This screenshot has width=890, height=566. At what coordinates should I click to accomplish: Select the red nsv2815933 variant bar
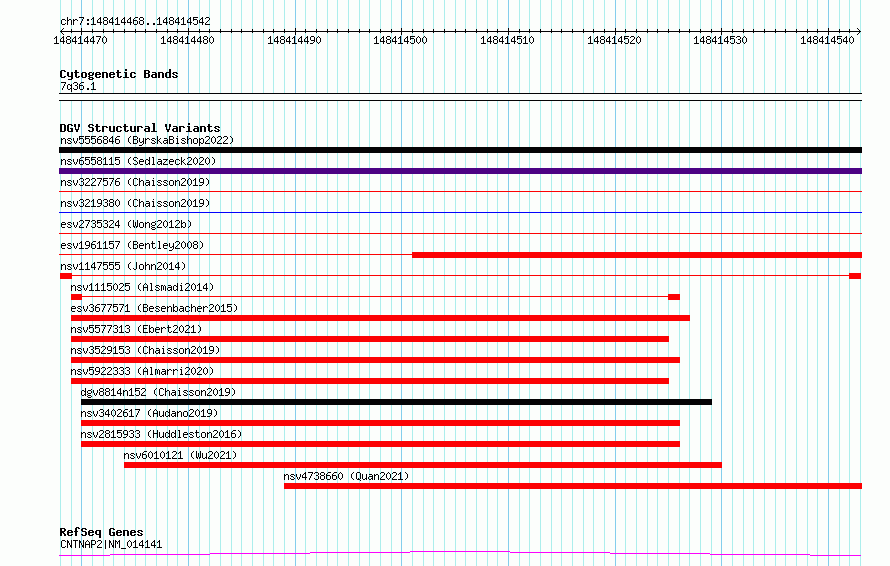tap(380, 444)
